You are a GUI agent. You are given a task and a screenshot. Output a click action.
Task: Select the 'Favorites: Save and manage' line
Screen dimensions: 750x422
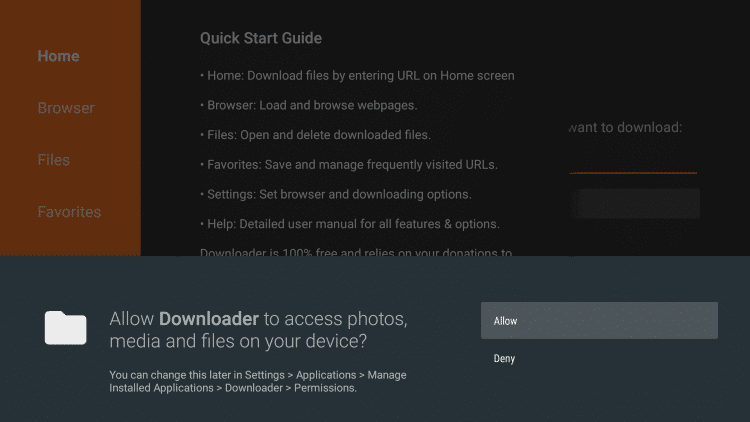(349, 165)
